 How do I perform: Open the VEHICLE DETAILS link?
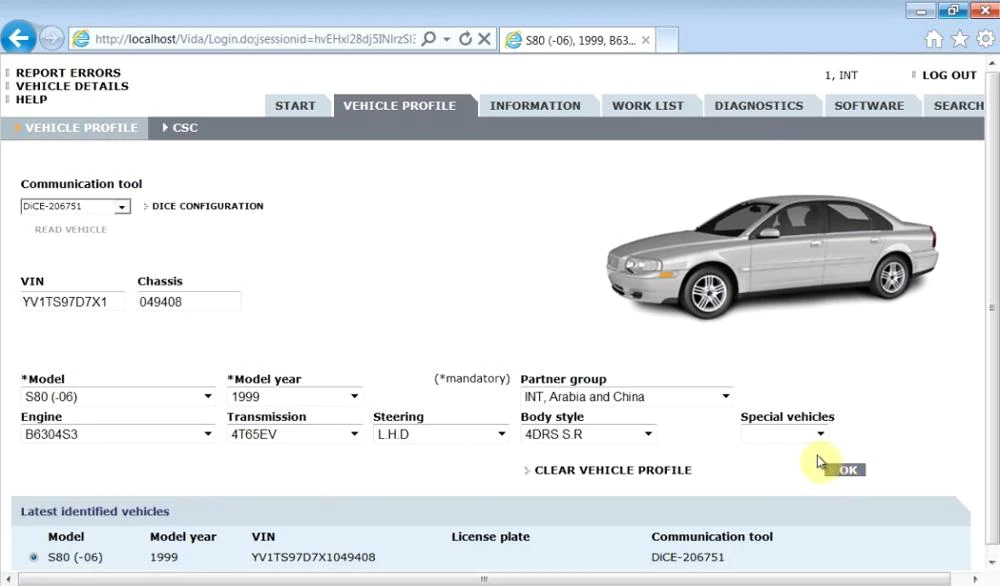(72, 86)
